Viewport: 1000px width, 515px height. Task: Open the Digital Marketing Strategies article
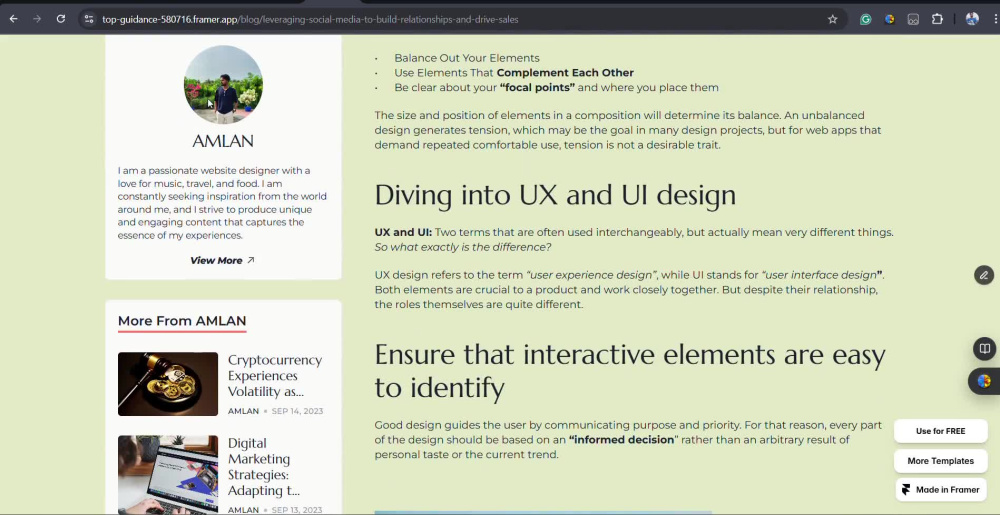click(x=264, y=467)
